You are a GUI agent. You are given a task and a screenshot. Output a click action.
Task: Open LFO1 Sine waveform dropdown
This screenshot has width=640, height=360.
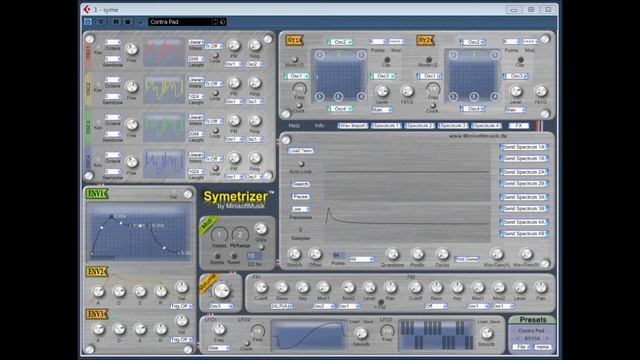tap(219, 348)
